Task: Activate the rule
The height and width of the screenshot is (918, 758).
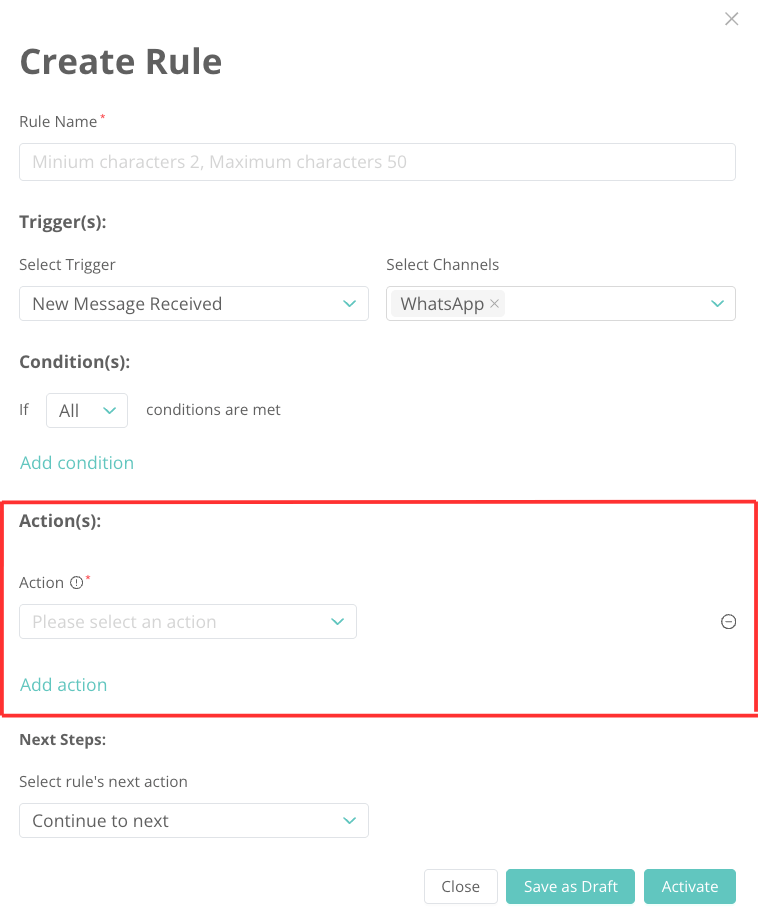Action: [x=690, y=887]
